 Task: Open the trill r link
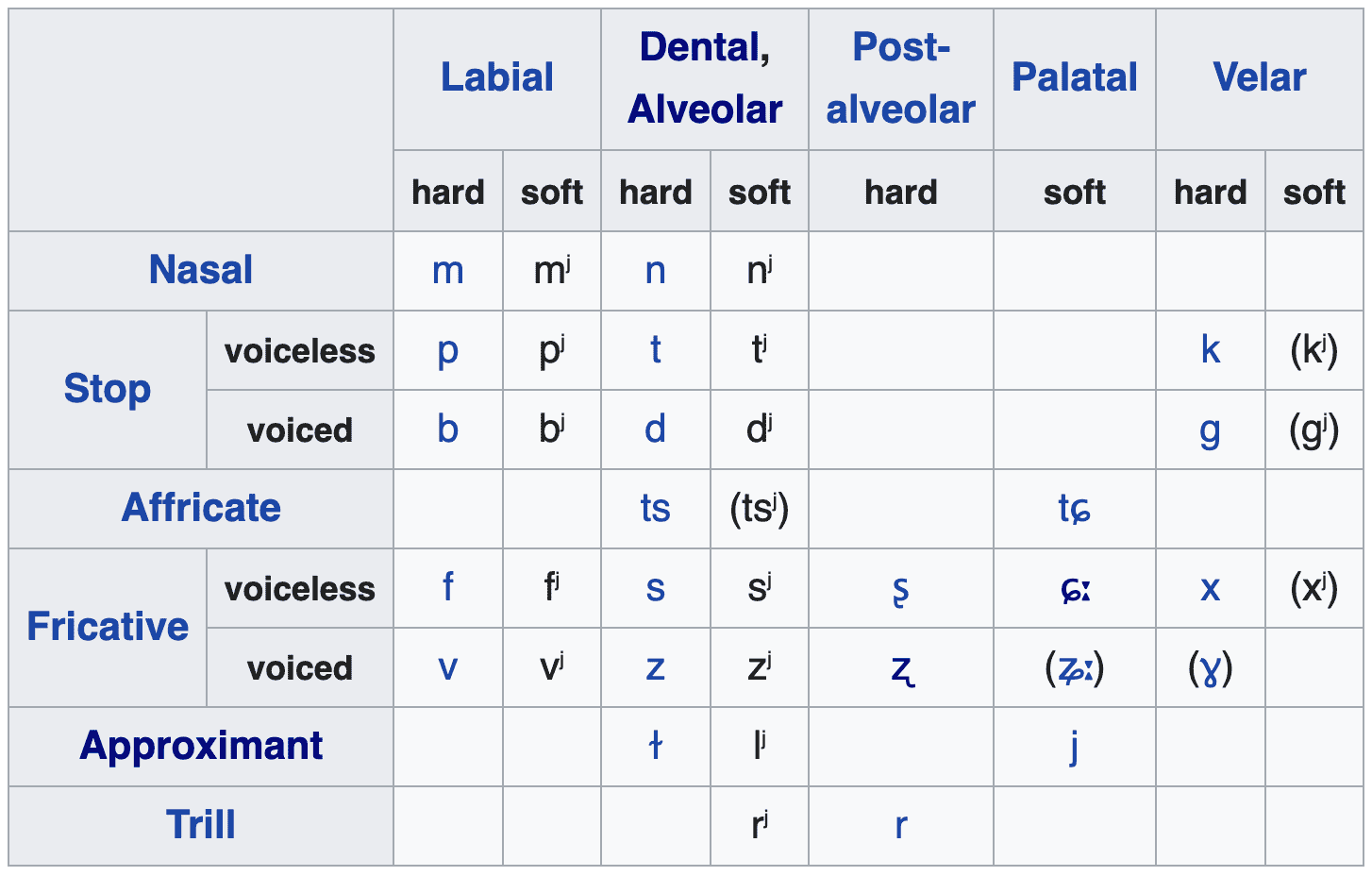pos(900,826)
